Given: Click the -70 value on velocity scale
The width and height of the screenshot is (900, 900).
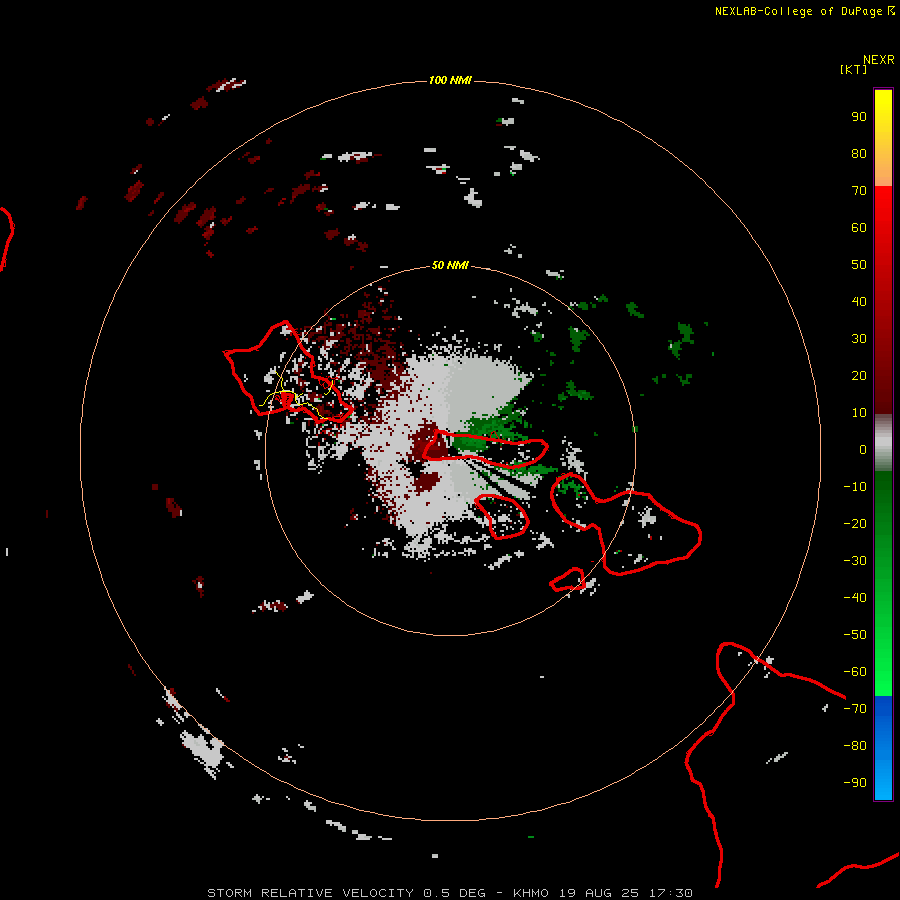Looking at the screenshot, I should 855,708.
